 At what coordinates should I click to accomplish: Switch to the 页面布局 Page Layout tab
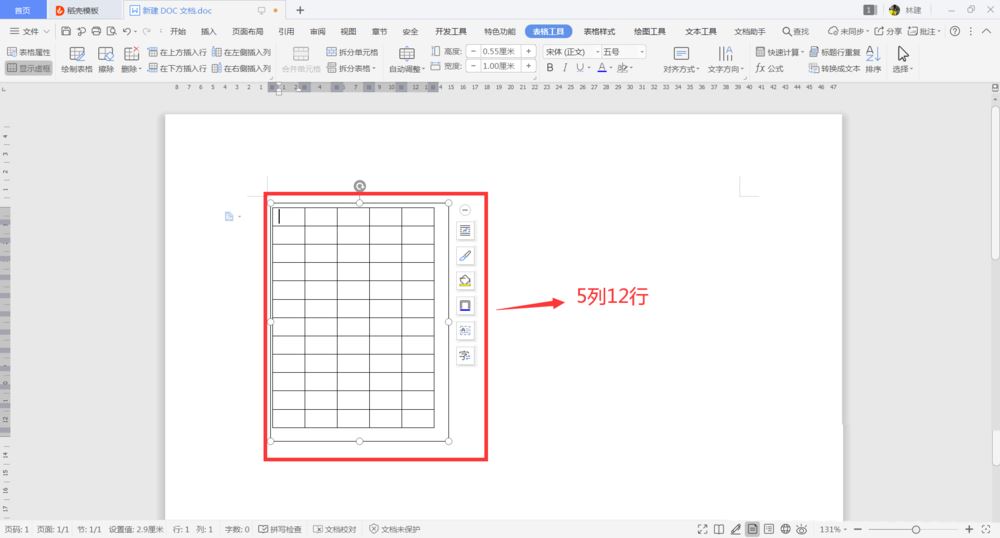247,31
